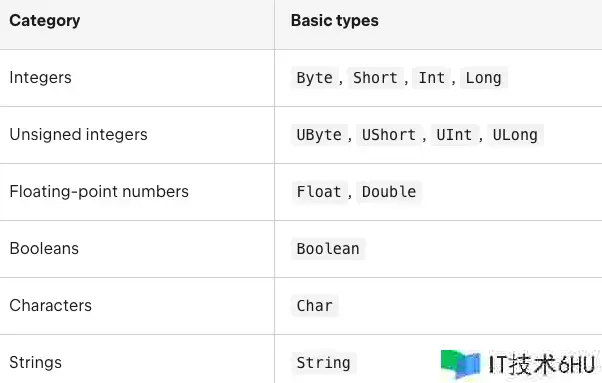
Task: Click the UShort code tag
Action: (389, 135)
